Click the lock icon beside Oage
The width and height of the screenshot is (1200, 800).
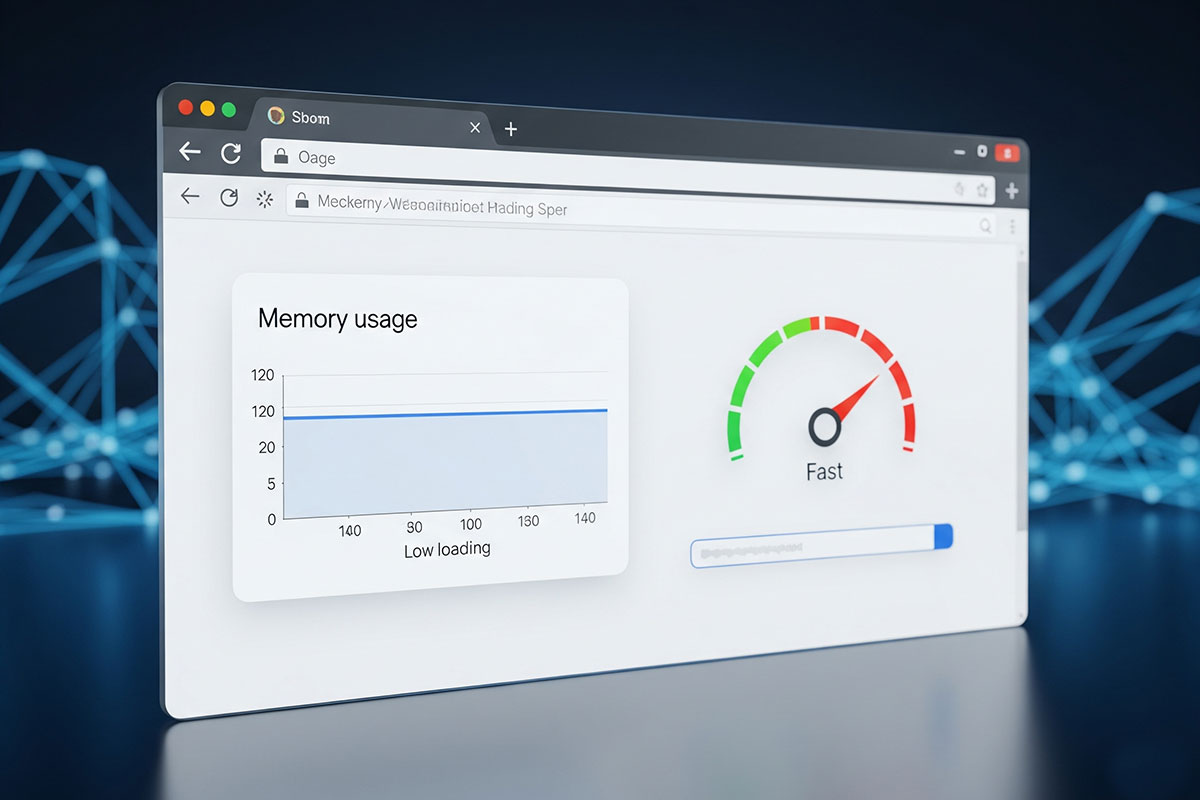point(281,156)
